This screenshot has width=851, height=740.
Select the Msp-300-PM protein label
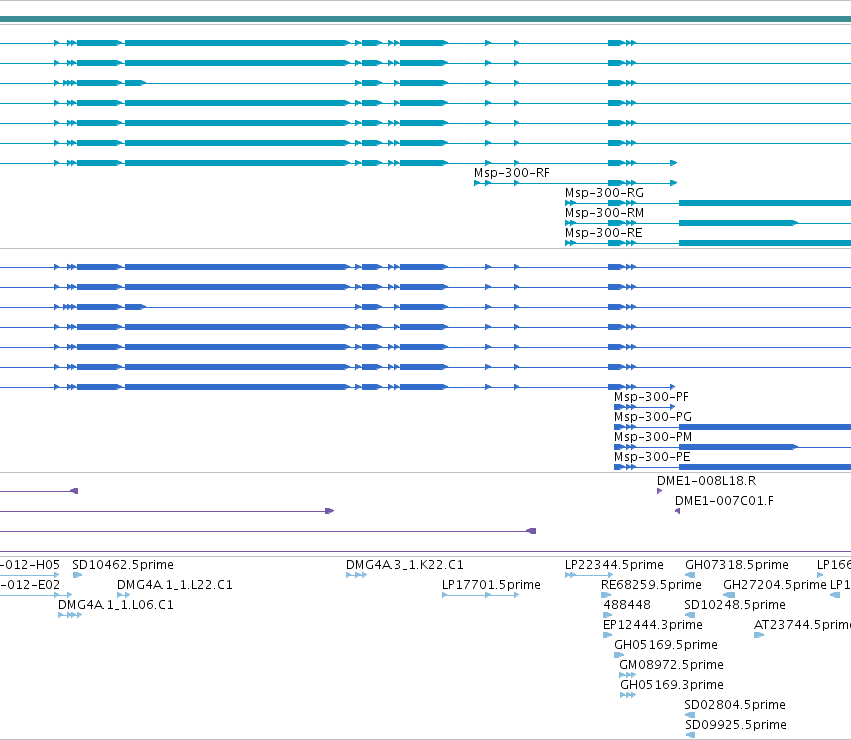[653, 437]
